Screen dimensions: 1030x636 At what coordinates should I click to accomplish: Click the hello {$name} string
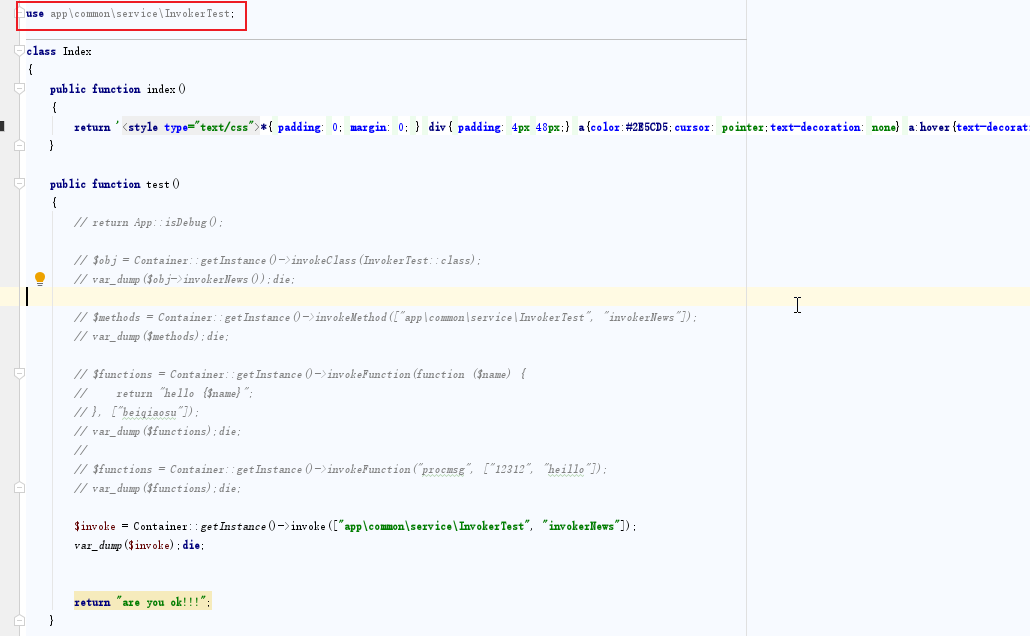(x=204, y=394)
